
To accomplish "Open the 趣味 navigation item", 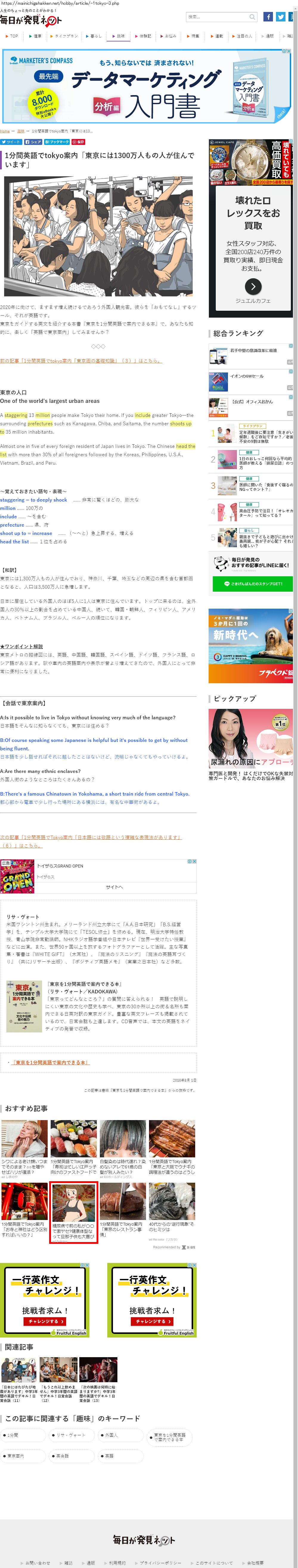I will point(118,36).
